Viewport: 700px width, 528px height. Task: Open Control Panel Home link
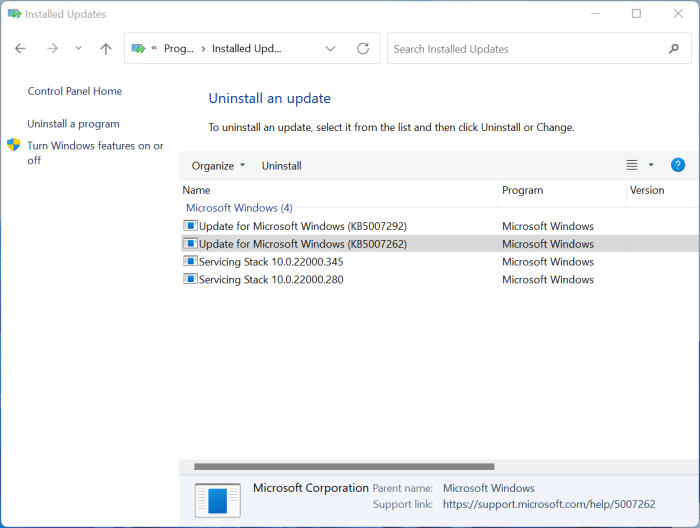click(x=75, y=91)
